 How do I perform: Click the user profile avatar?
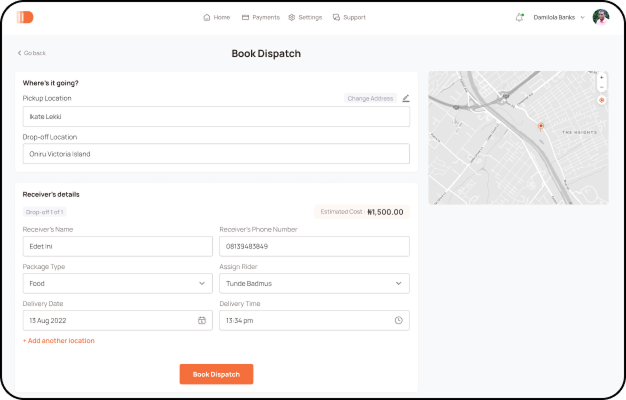click(x=601, y=17)
